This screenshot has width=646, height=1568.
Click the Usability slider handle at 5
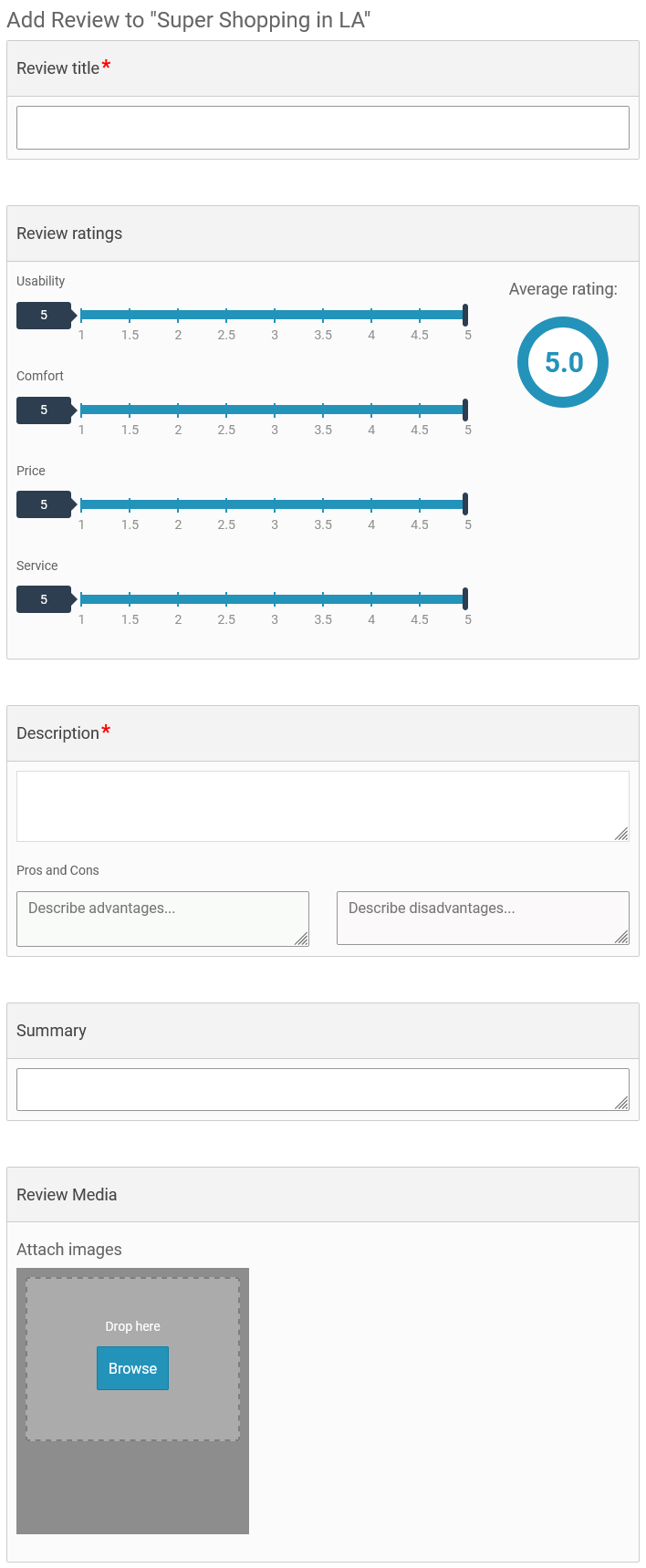click(465, 315)
